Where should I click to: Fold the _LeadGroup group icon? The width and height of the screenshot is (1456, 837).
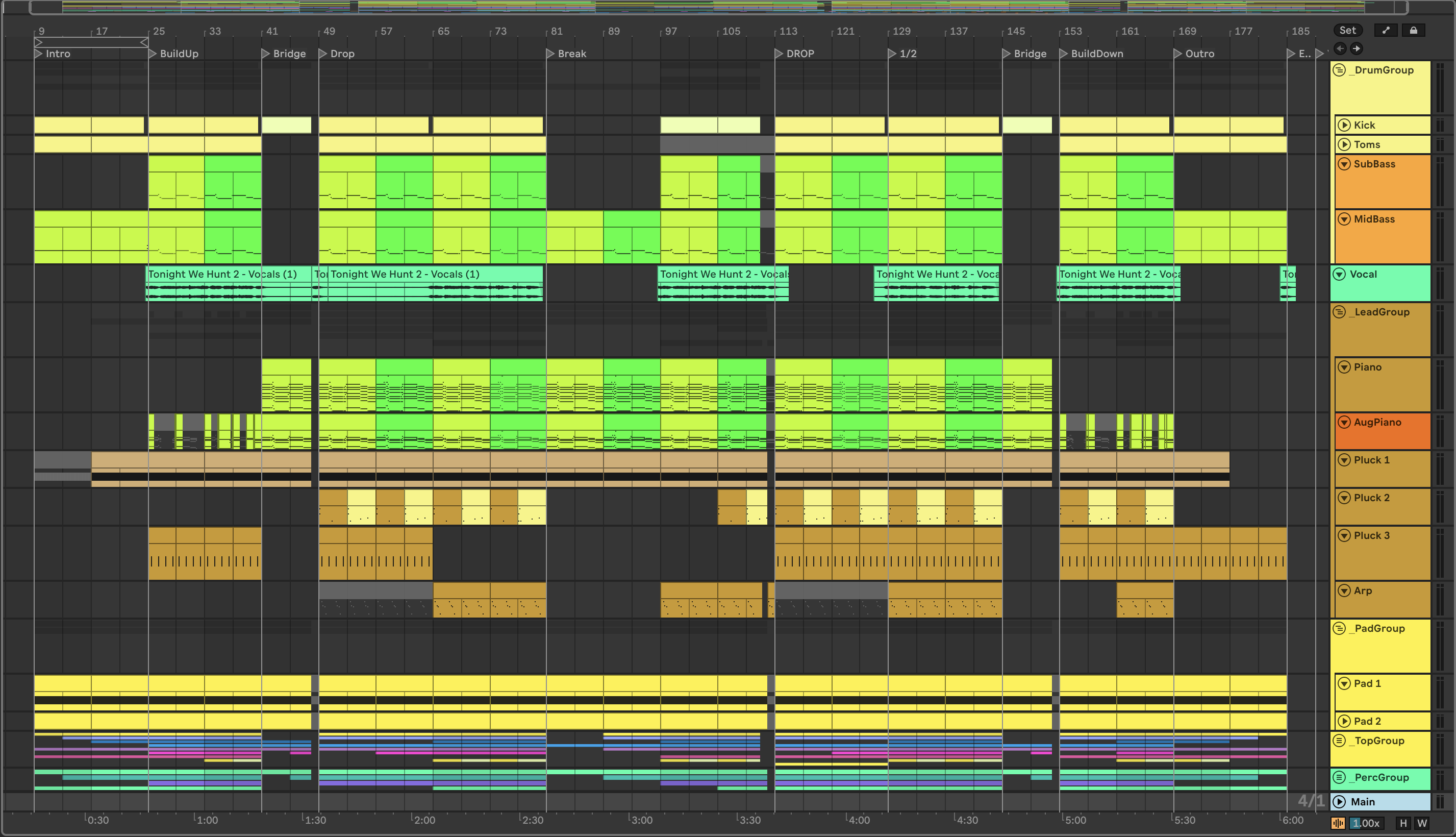pyautogui.click(x=1339, y=312)
